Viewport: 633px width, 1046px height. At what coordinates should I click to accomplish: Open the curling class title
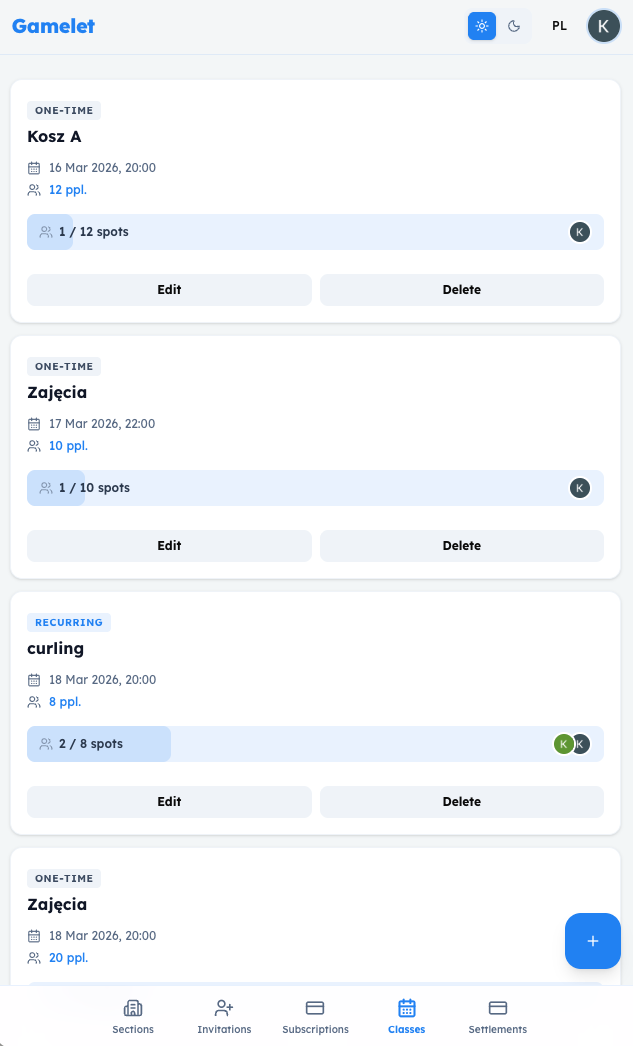55,648
